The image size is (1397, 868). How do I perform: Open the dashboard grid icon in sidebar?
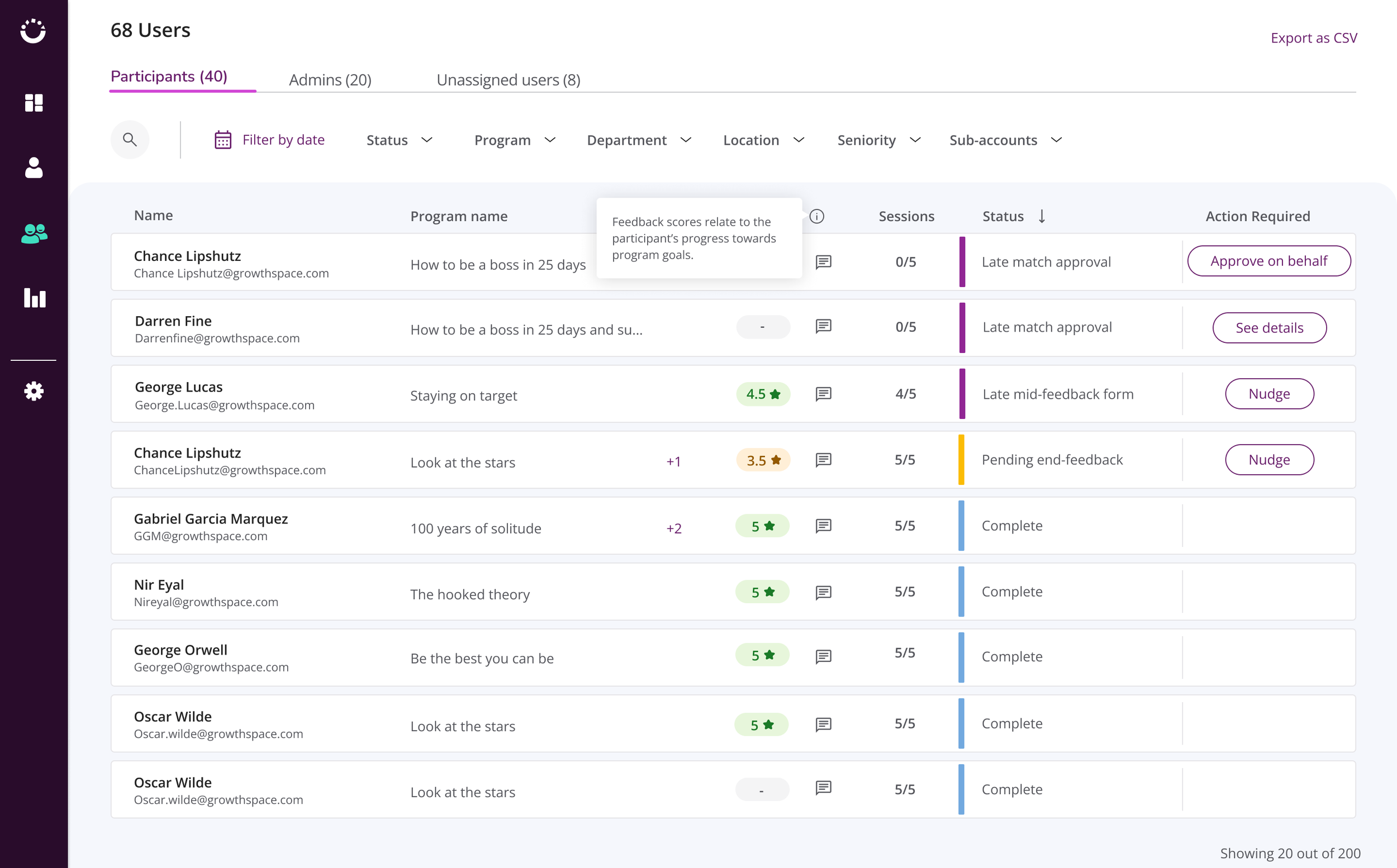(34, 103)
